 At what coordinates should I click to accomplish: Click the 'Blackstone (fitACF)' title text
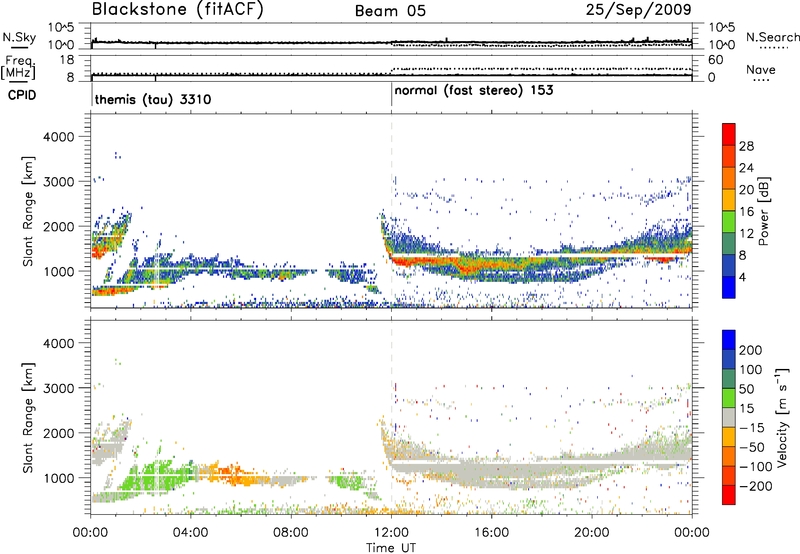point(178,9)
